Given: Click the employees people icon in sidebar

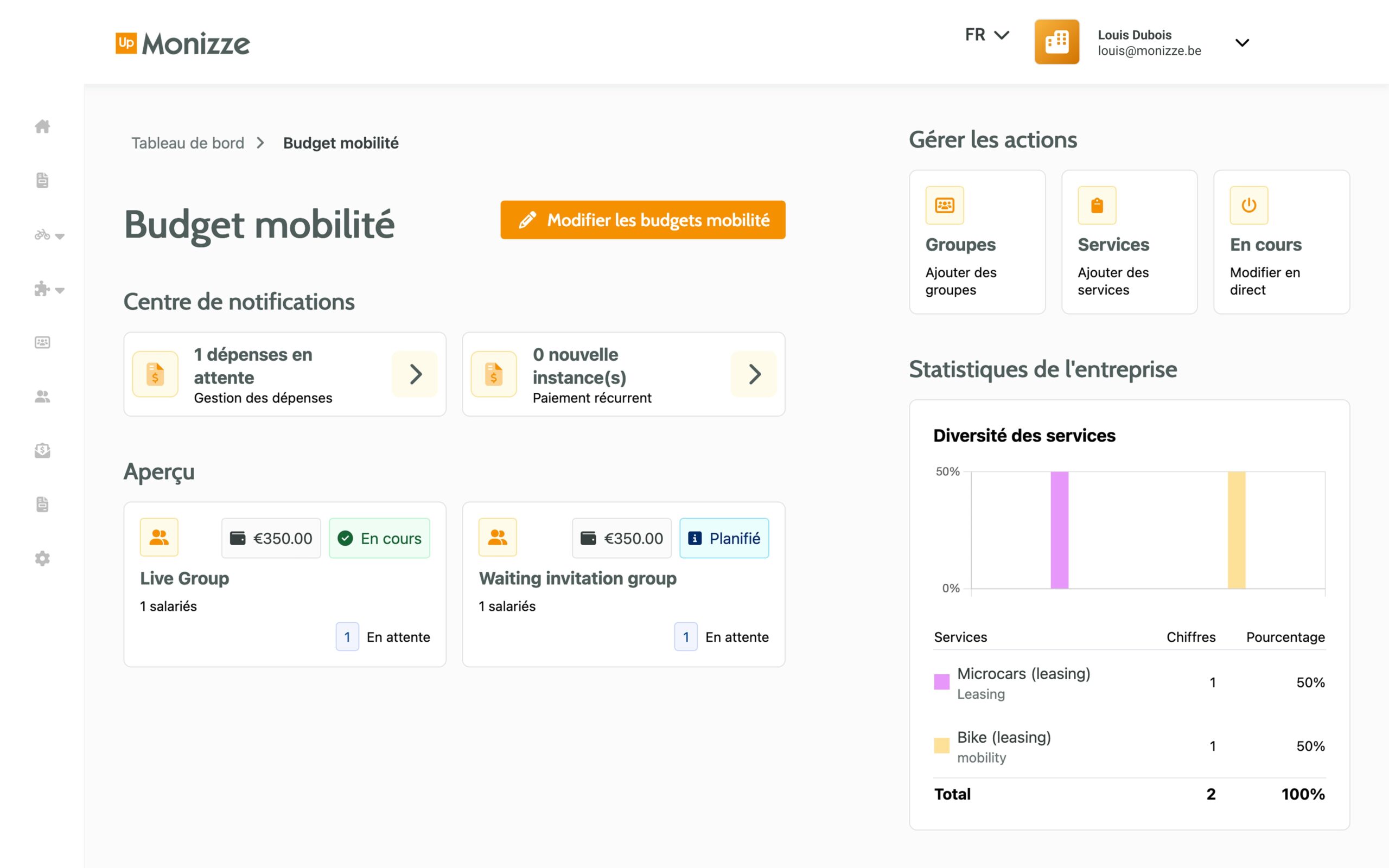Looking at the screenshot, I should tap(42, 397).
